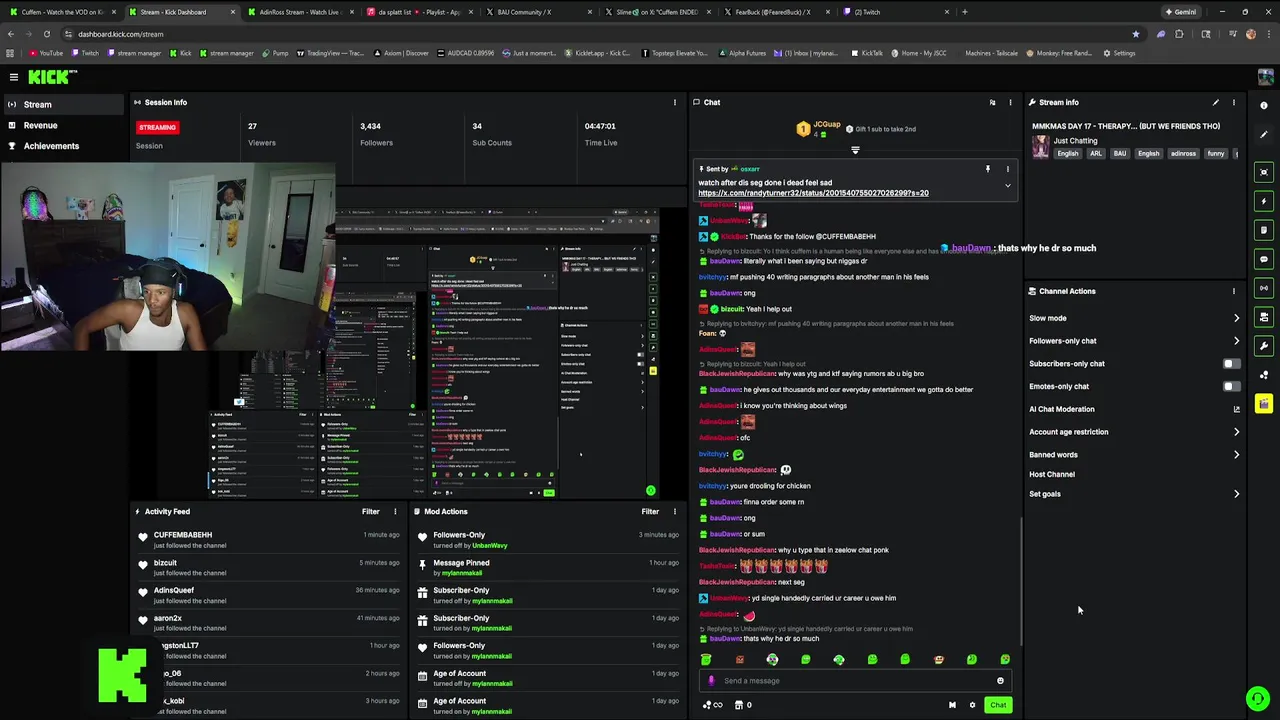Image resolution: width=1280 pixels, height=720 pixels.
Task: Click the shop icon with zero count
Action: 742,705
